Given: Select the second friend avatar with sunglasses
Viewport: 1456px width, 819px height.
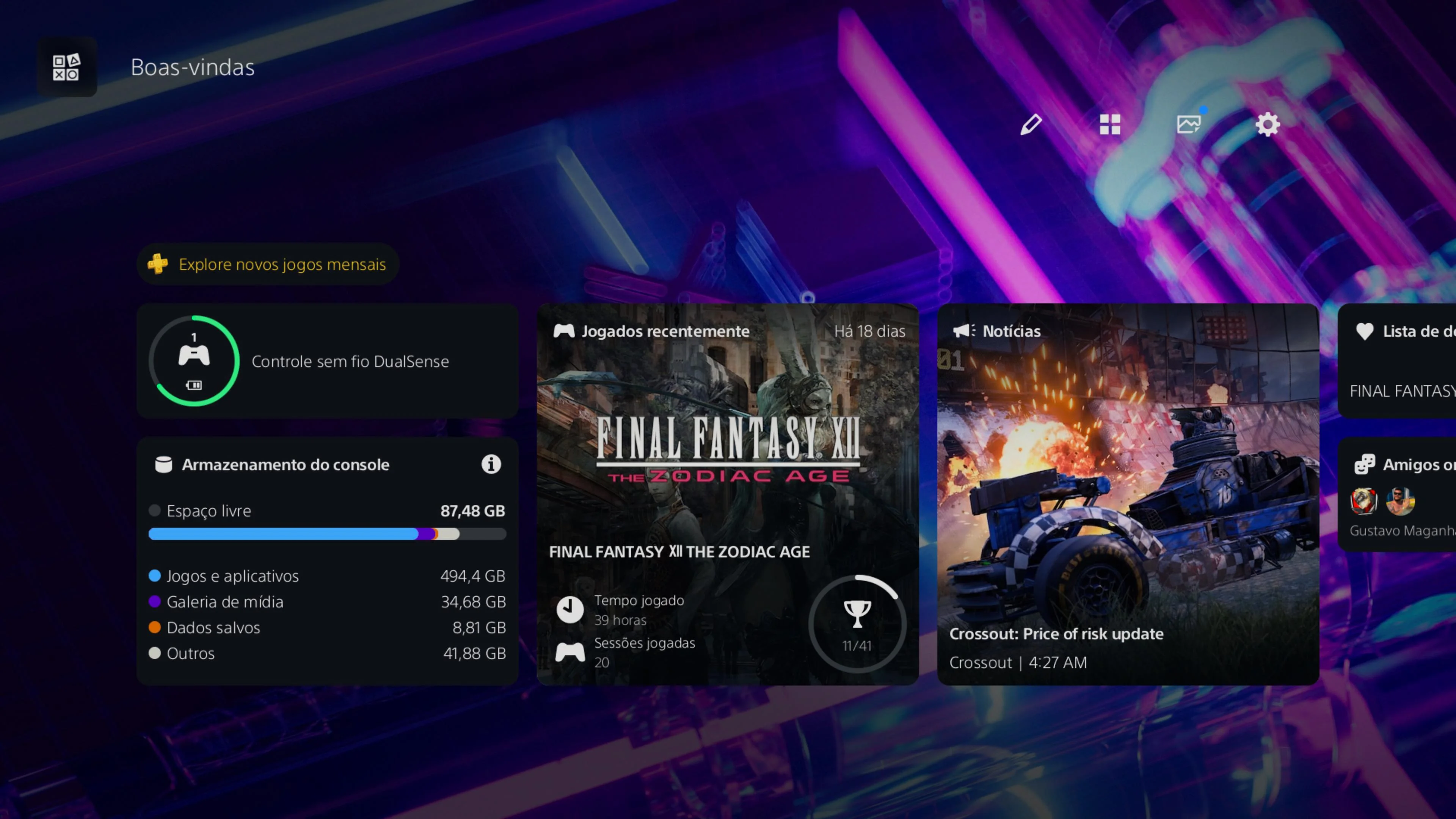Looking at the screenshot, I should pyautogui.click(x=1400, y=501).
